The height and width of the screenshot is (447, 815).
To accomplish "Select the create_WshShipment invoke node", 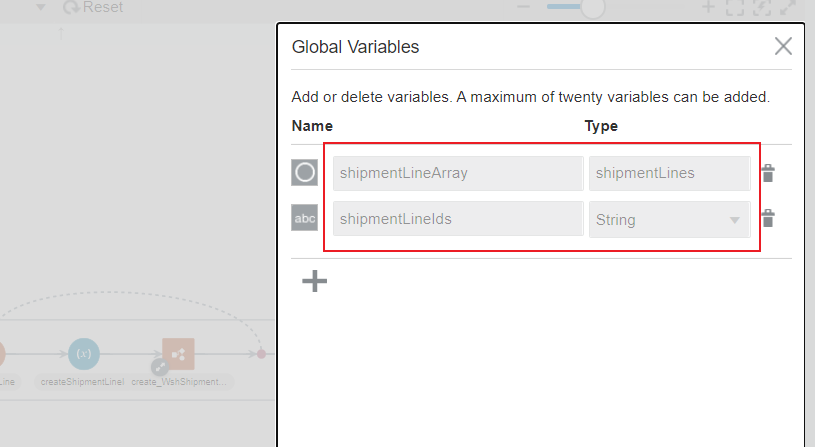I will tap(180, 353).
